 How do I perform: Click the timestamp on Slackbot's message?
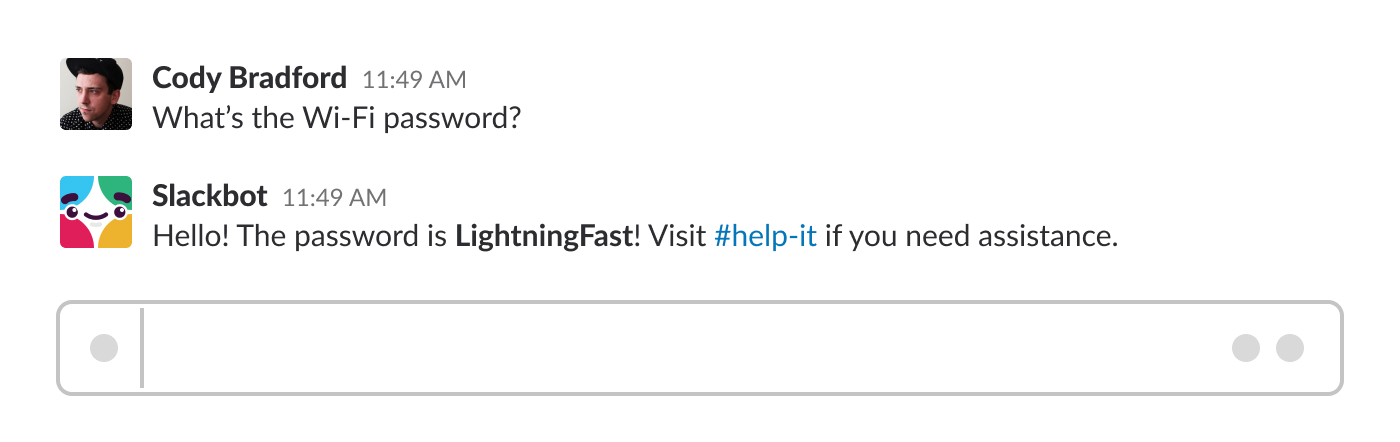pos(335,197)
